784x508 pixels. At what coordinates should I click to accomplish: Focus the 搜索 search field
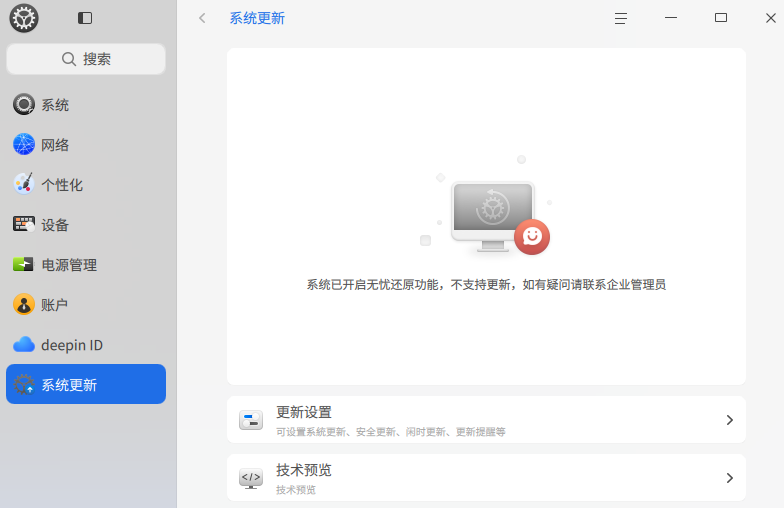point(86,59)
